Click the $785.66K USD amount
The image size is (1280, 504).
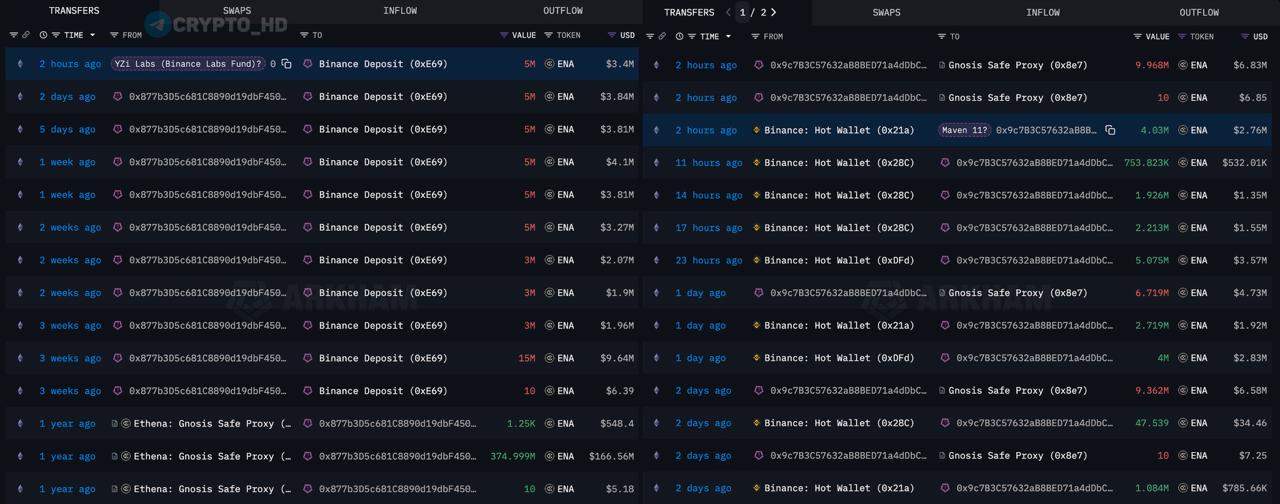[x=1245, y=489]
